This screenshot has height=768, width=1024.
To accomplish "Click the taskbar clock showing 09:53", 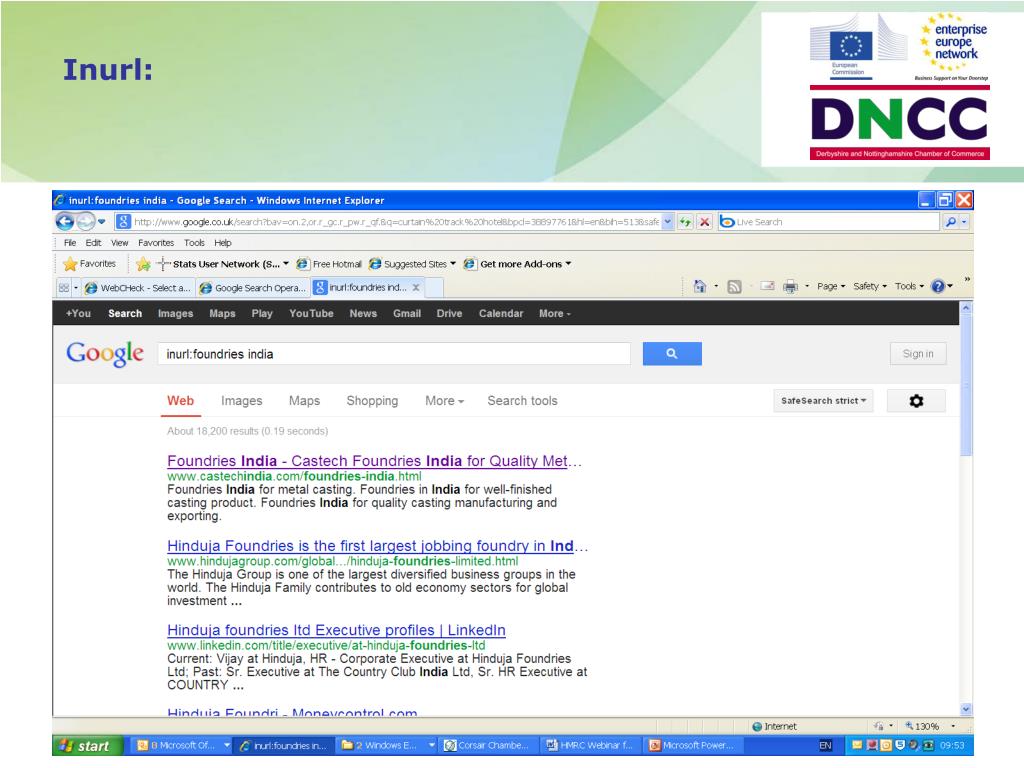I will tap(952, 745).
